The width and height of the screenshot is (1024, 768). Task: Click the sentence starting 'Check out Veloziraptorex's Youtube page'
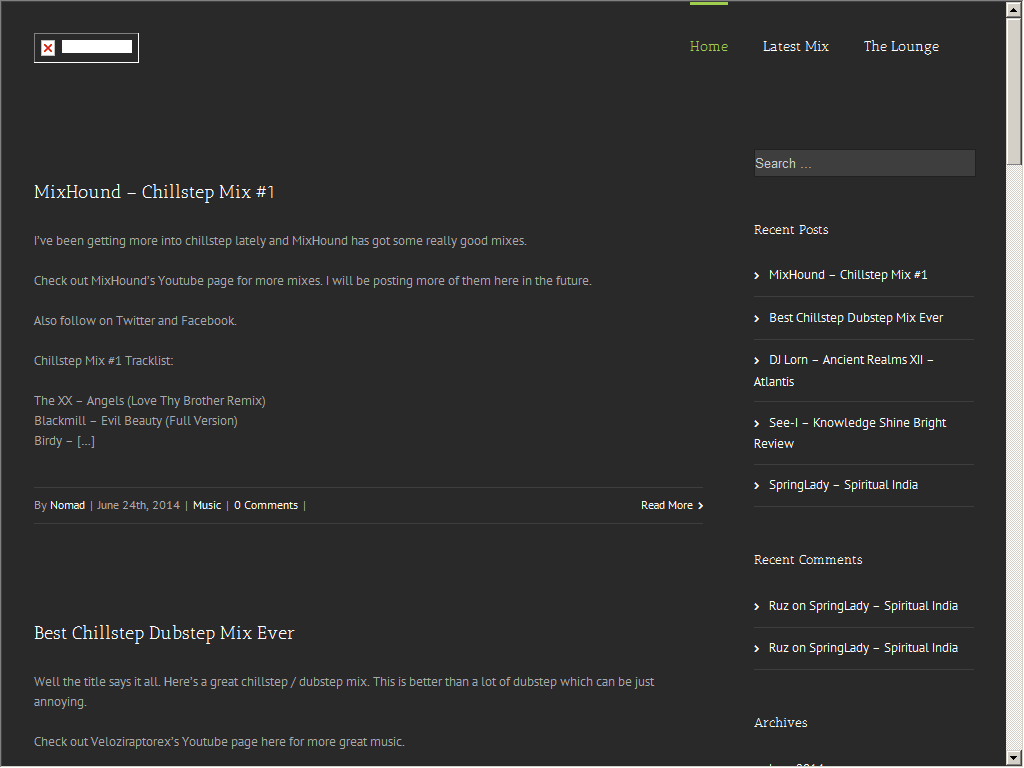click(x=219, y=742)
